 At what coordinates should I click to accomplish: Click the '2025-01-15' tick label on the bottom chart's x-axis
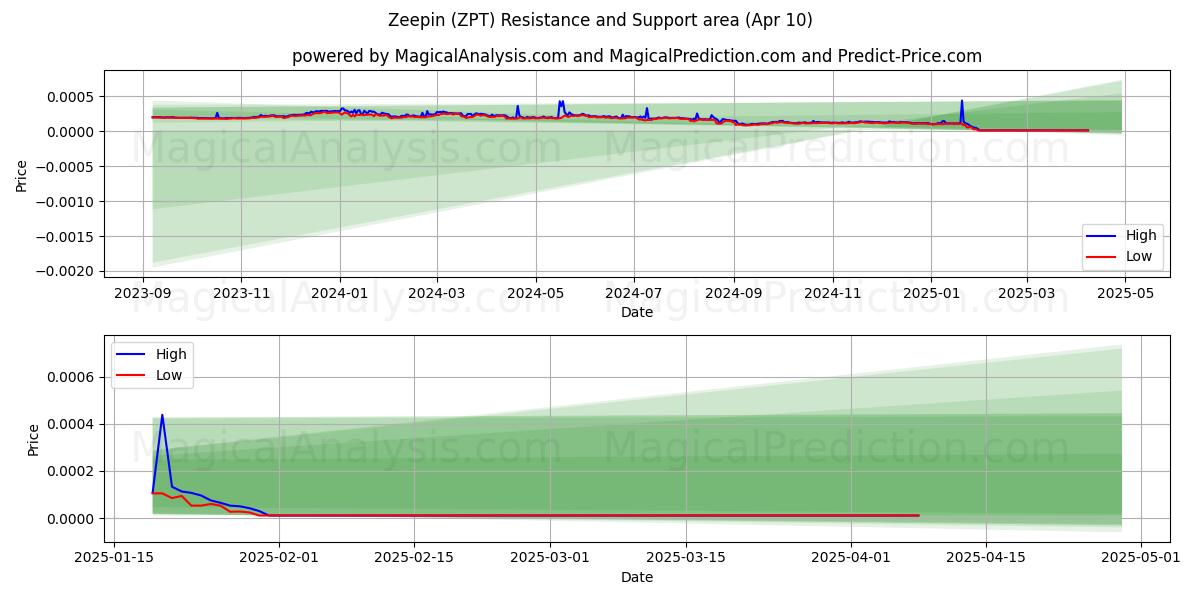(x=114, y=559)
